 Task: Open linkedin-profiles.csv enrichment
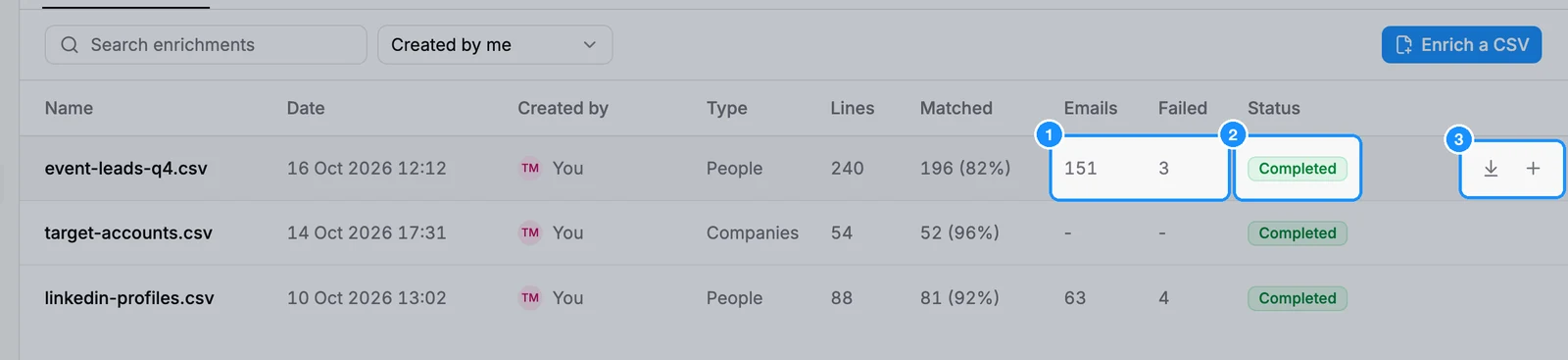(x=129, y=298)
